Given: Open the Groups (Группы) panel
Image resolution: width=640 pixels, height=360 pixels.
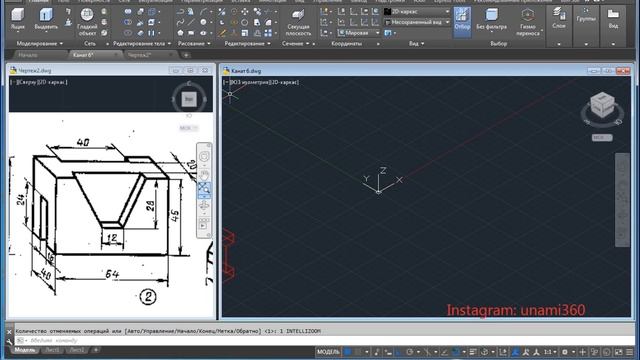Looking at the screenshot, I should tap(586, 14).
